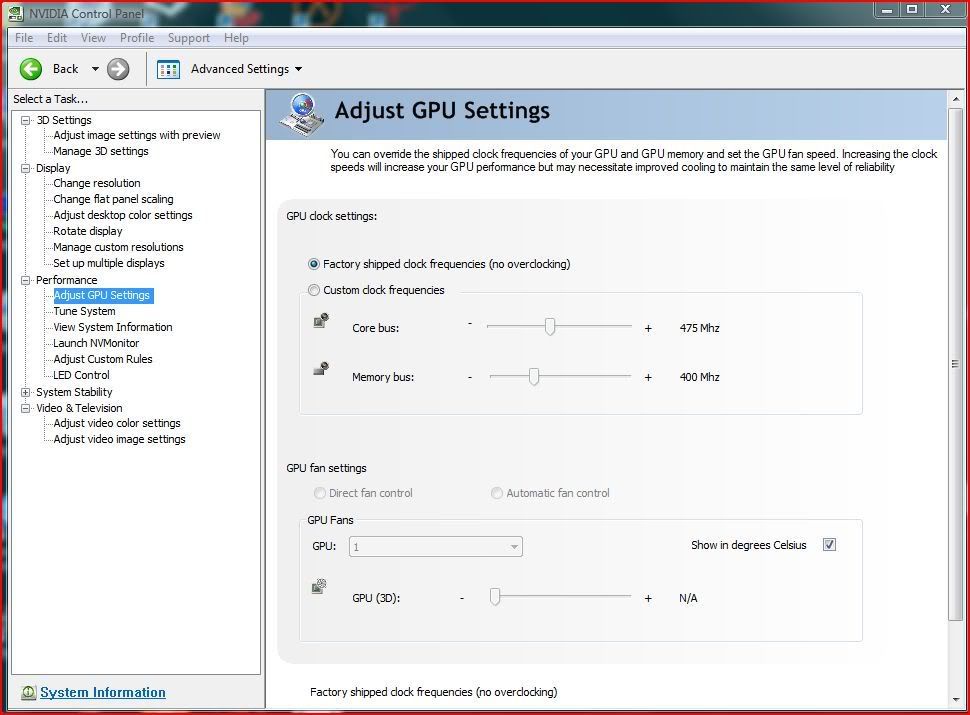The image size is (970, 715).
Task: Open View System Information task
Action: coord(113,327)
